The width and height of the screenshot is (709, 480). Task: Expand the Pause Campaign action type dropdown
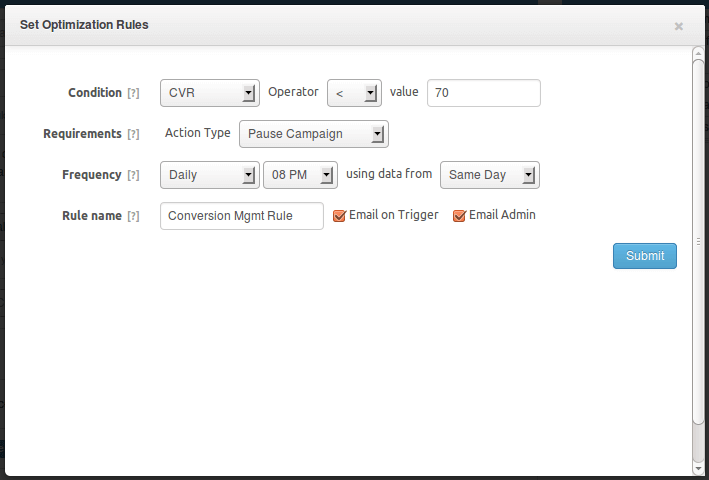313,134
